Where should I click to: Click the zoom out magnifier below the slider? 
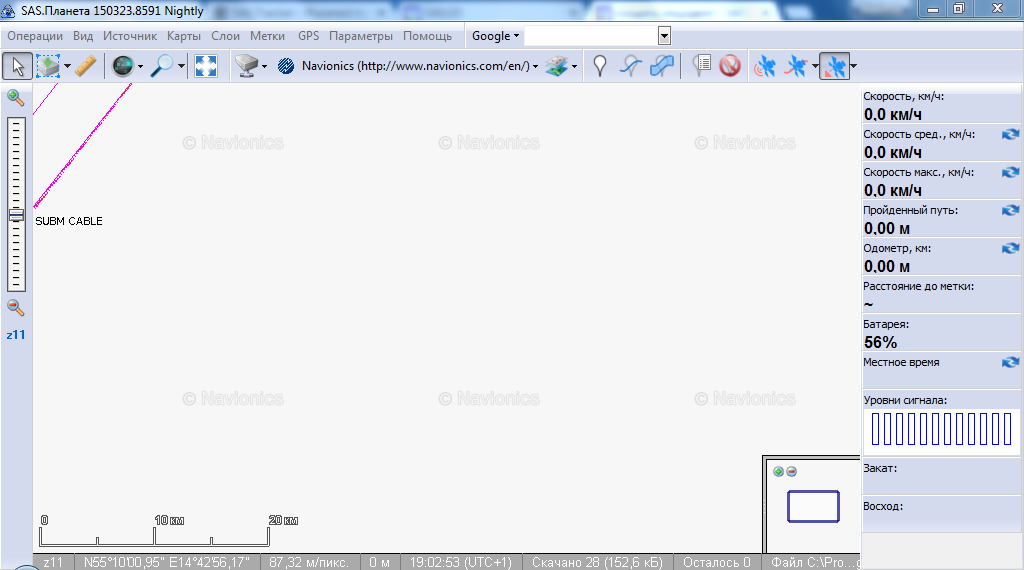(16, 307)
